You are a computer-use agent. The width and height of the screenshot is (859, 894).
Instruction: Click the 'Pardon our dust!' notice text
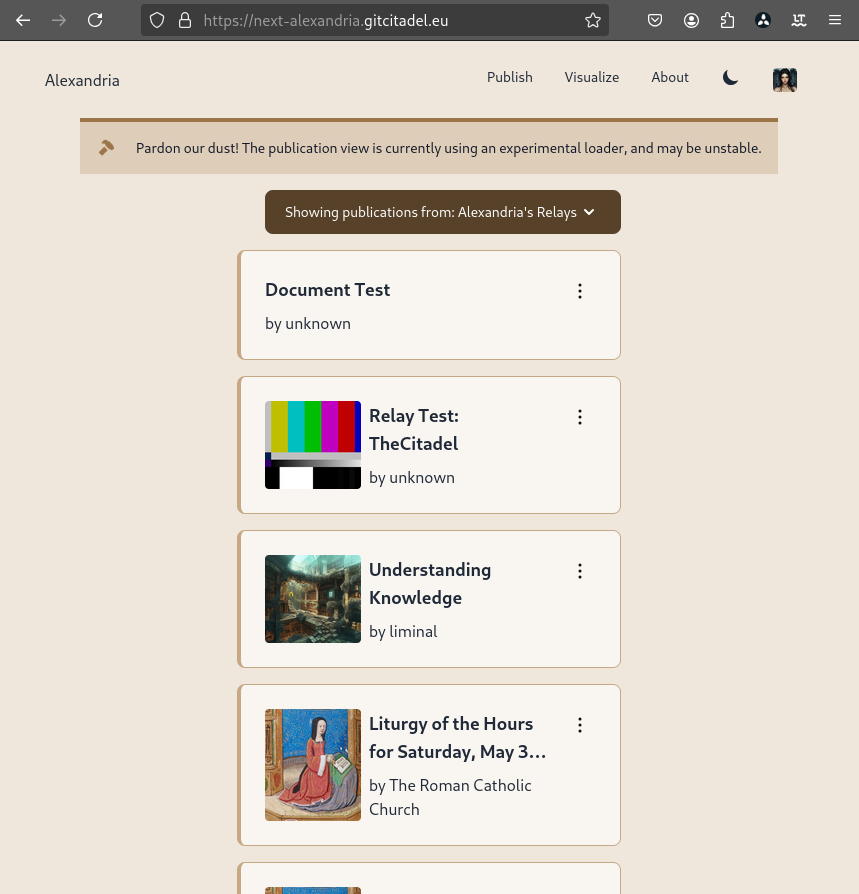[449, 148]
